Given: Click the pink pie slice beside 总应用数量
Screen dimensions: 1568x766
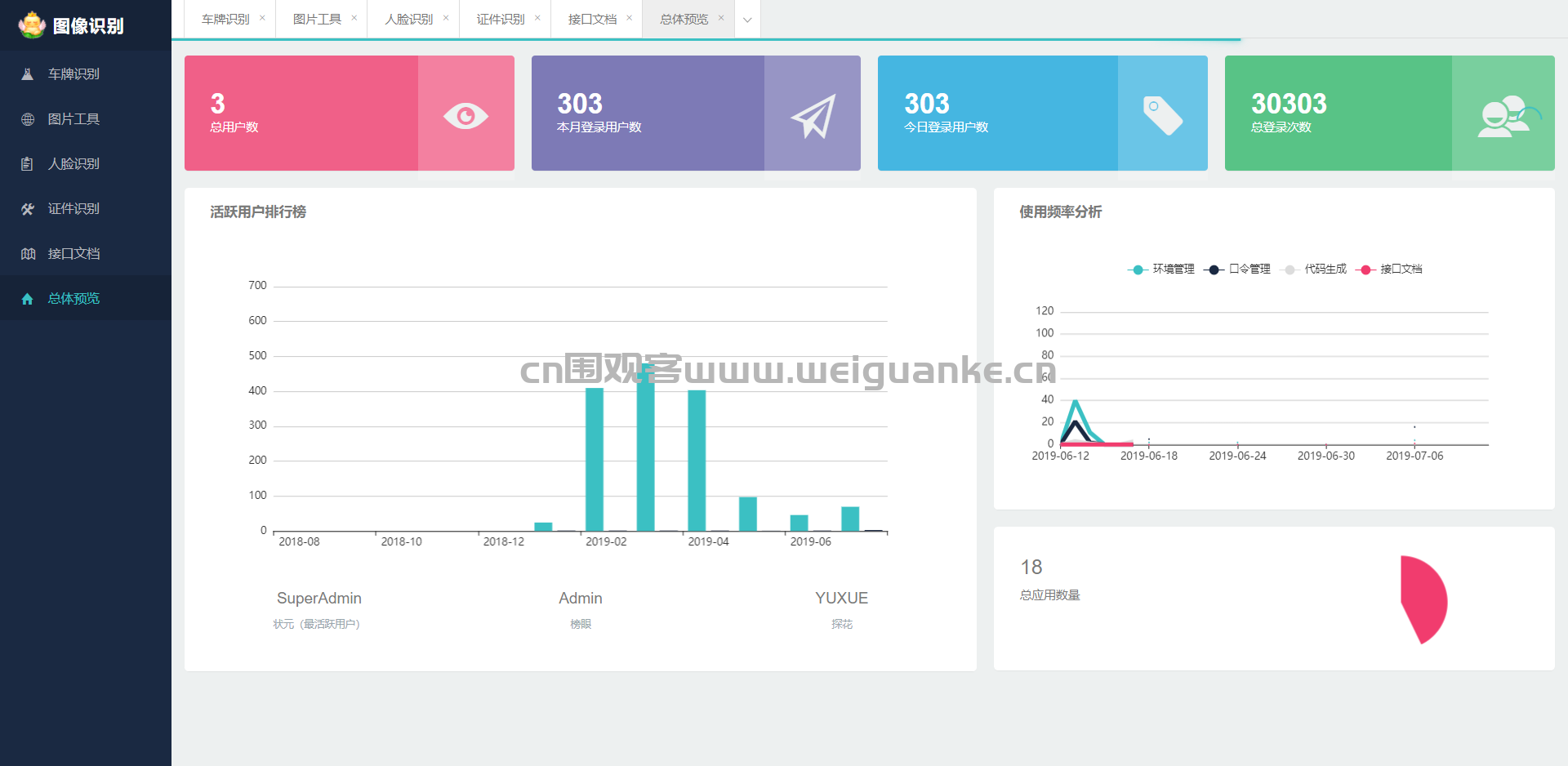Looking at the screenshot, I should tap(1423, 600).
